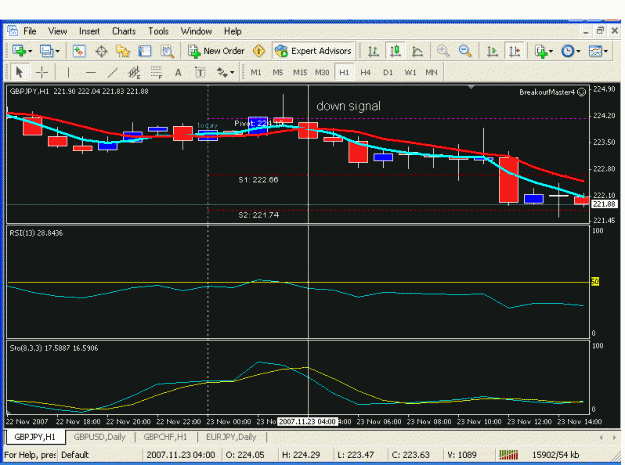Expand the Templates dropdown arrow
This screenshot has width=625, height=465.
pyautogui.click(x=606, y=51)
